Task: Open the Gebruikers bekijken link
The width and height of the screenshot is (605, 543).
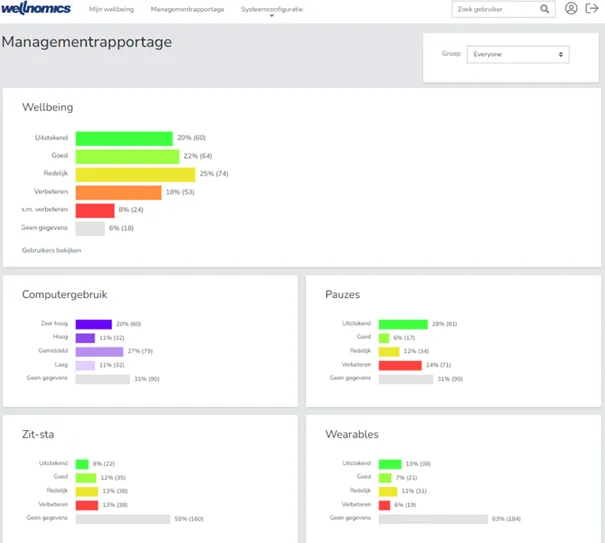Action: coord(51,250)
